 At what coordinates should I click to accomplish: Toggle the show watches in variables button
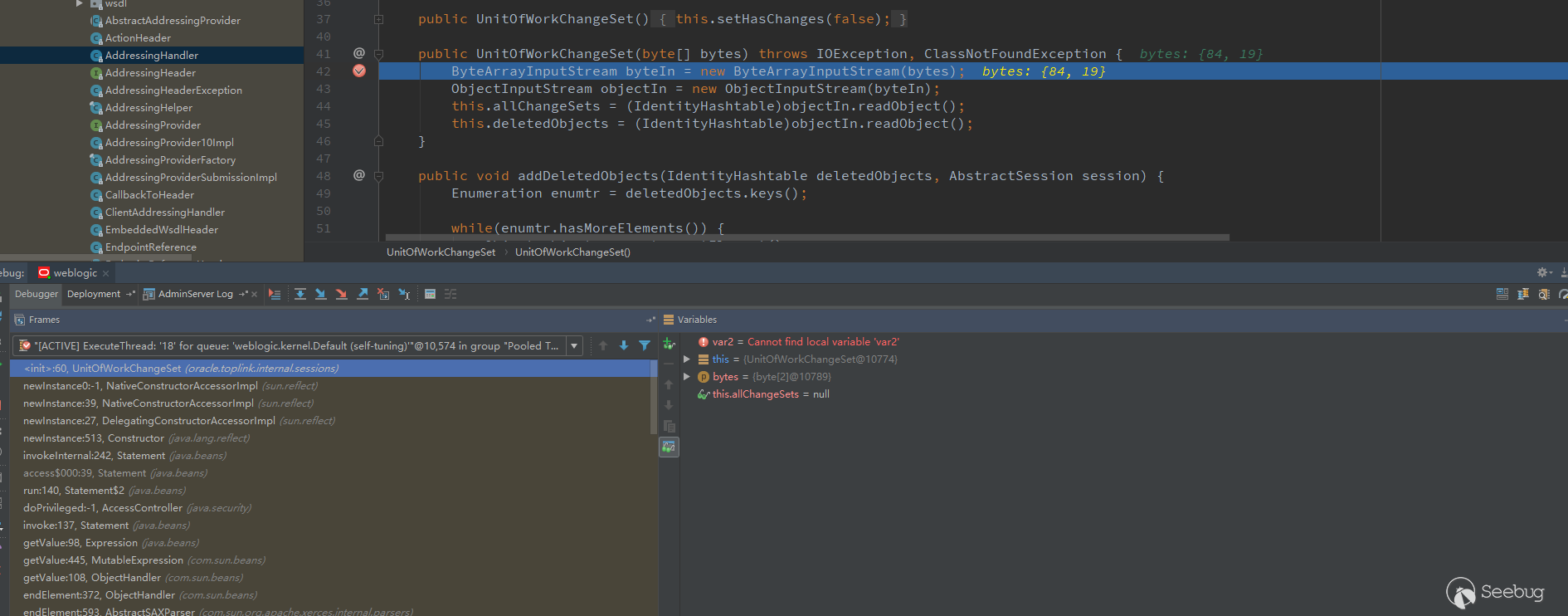(x=669, y=447)
